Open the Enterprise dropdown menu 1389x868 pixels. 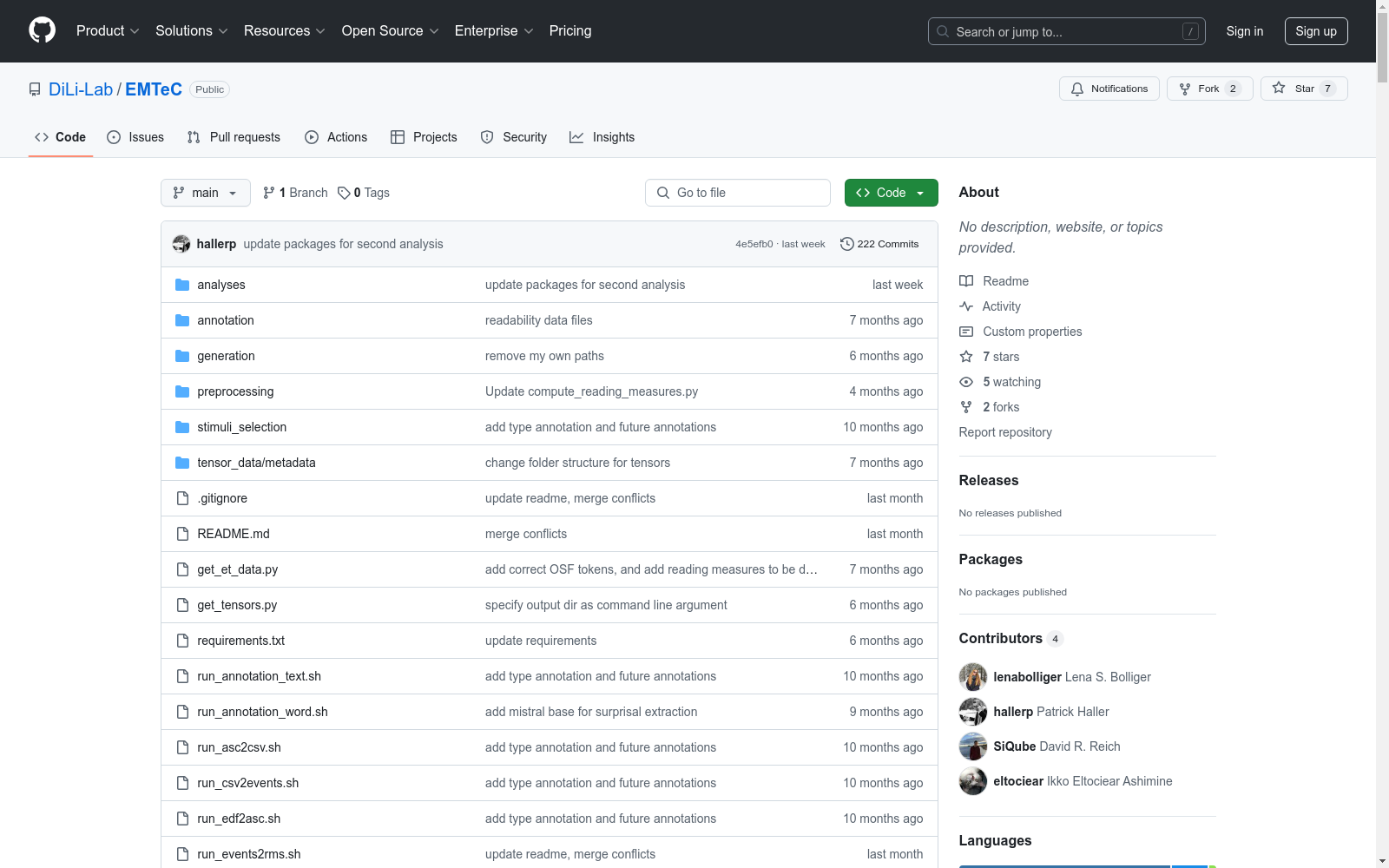[494, 31]
